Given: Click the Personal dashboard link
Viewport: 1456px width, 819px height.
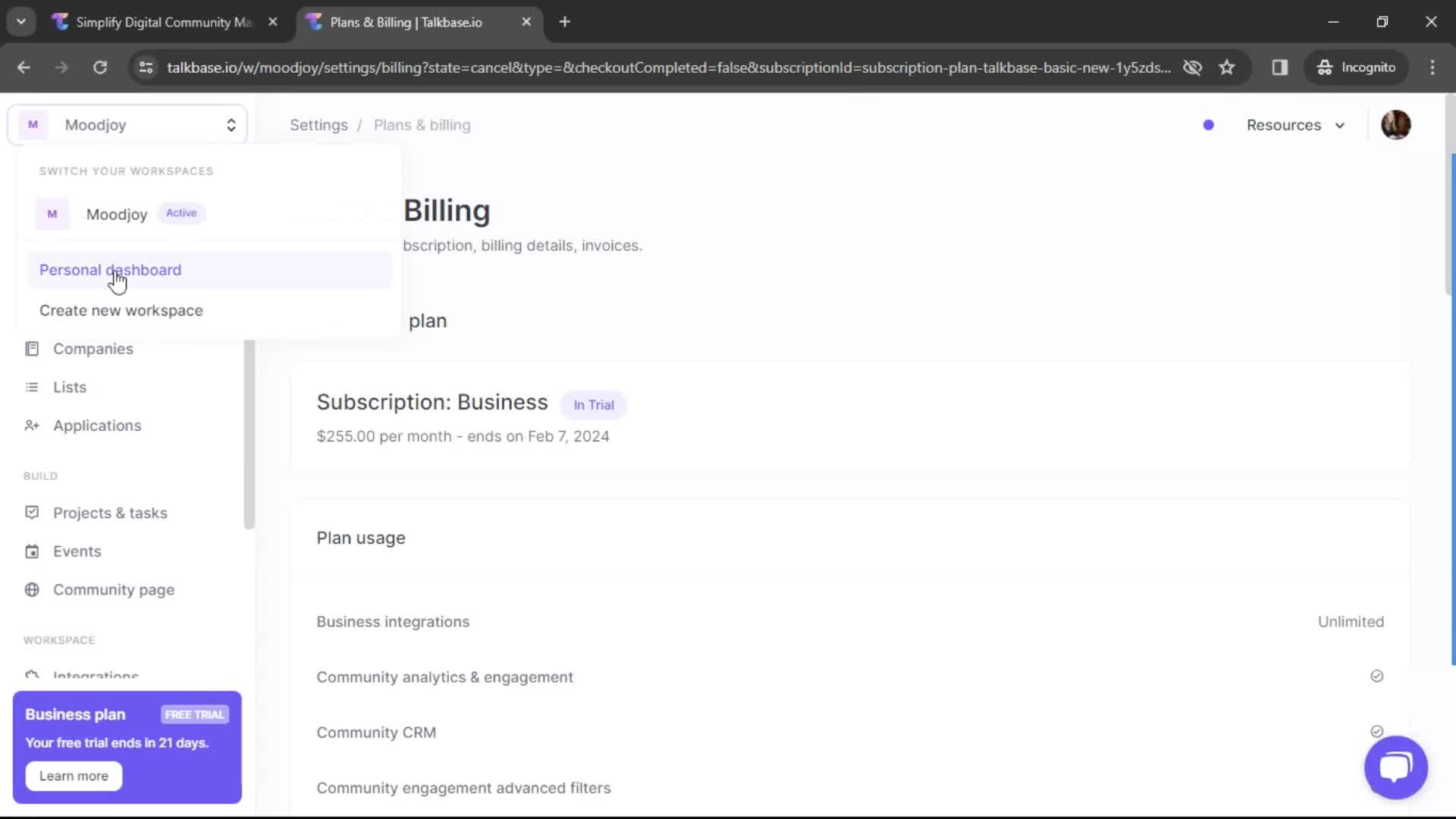Looking at the screenshot, I should point(110,270).
